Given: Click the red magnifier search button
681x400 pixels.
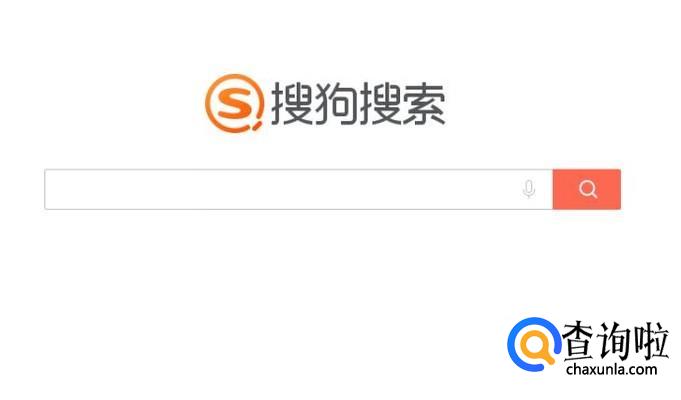Looking at the screenshot, I should 587,189.
